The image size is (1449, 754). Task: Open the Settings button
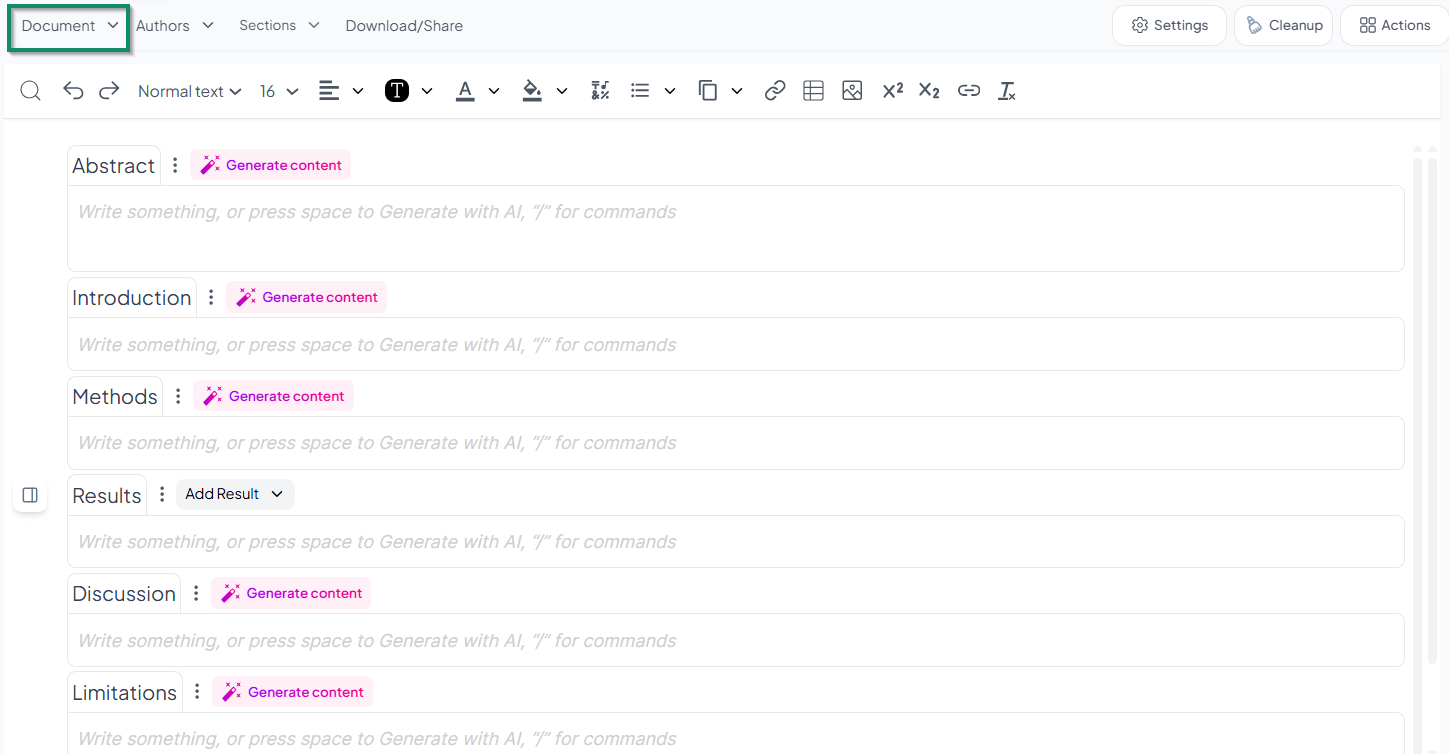tap(1169, 26)
